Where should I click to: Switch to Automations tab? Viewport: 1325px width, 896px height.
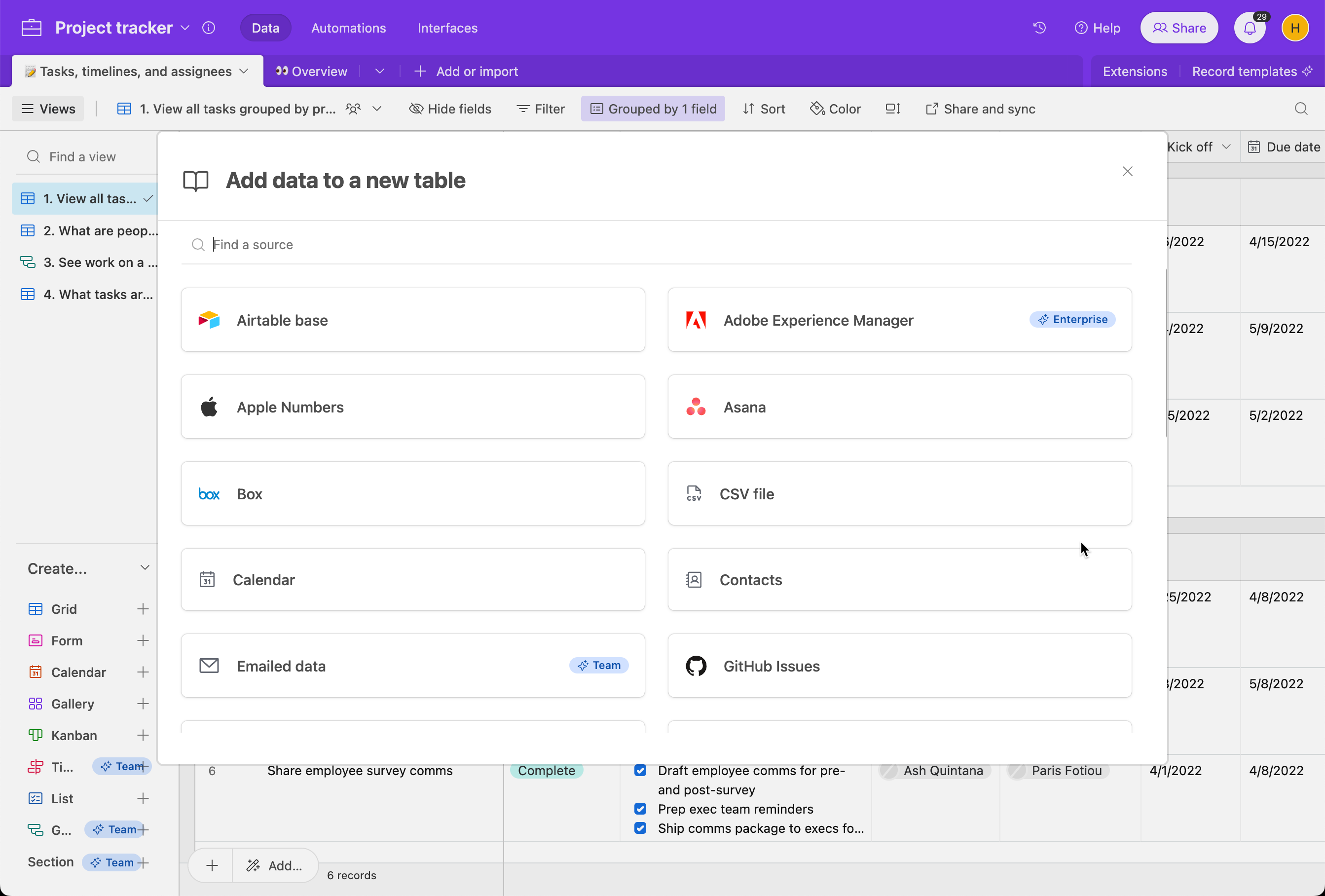pyautogui.click(x=348, y=28)
